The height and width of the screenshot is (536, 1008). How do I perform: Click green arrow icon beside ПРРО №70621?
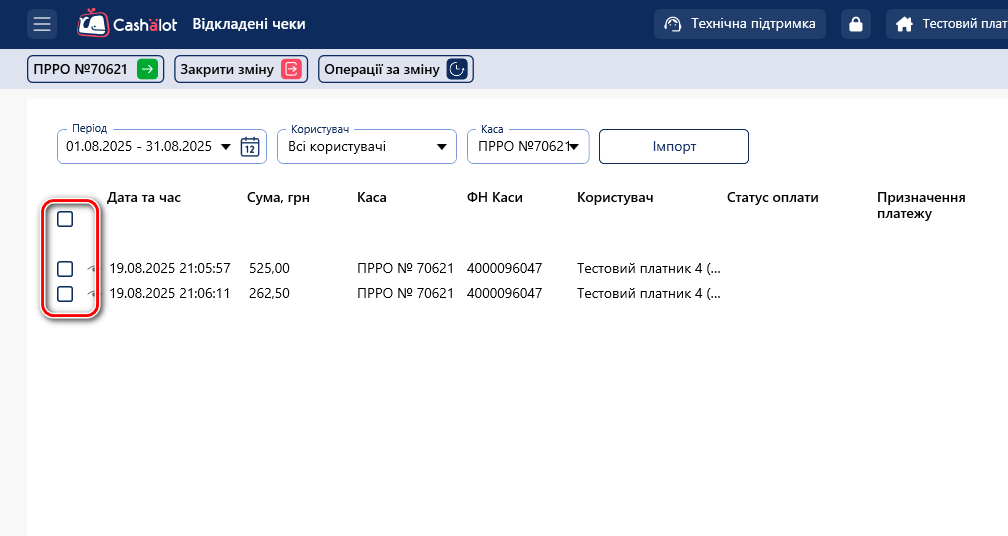click(147, 69)
